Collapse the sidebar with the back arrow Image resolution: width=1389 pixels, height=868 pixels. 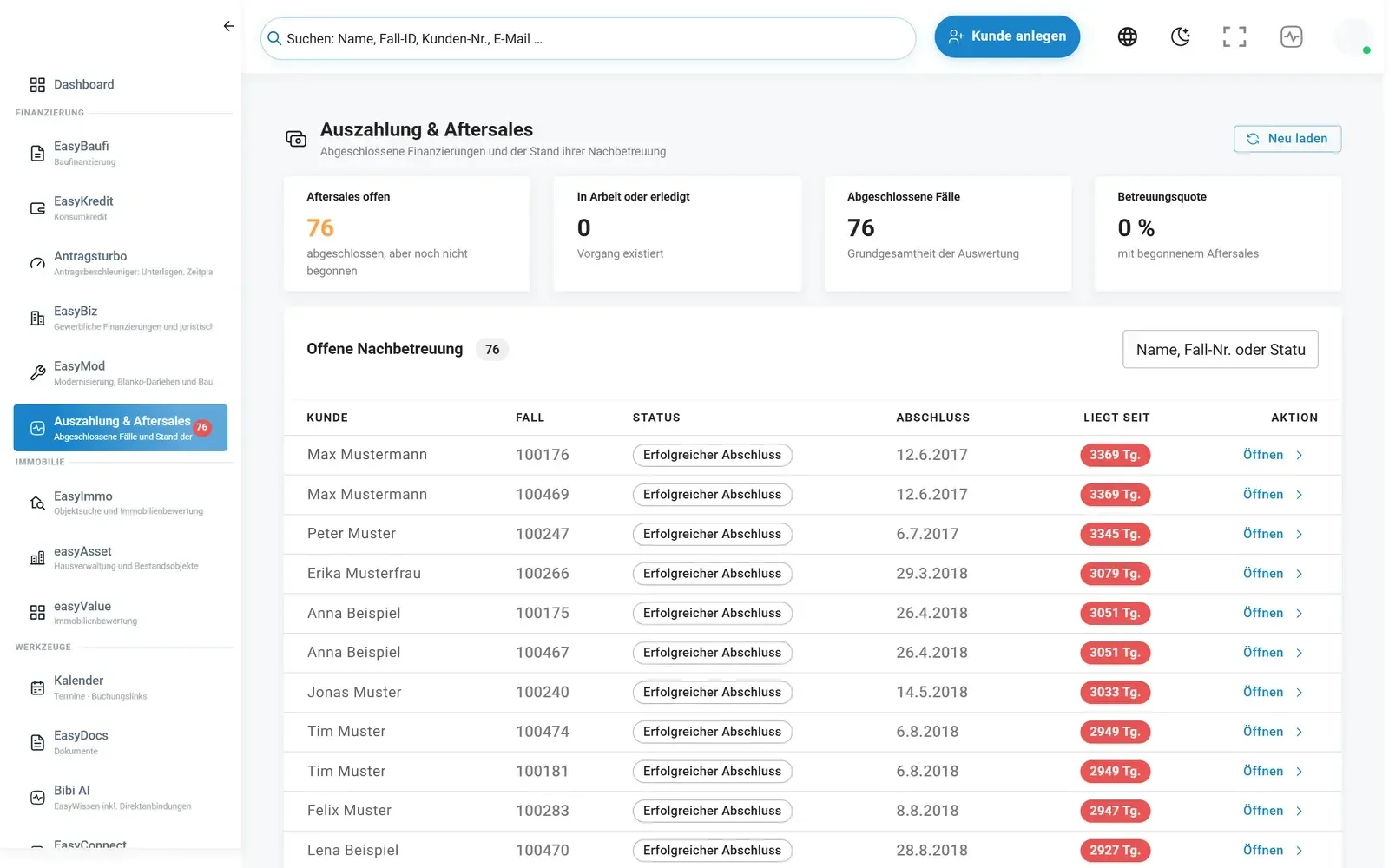pos(228,26)
